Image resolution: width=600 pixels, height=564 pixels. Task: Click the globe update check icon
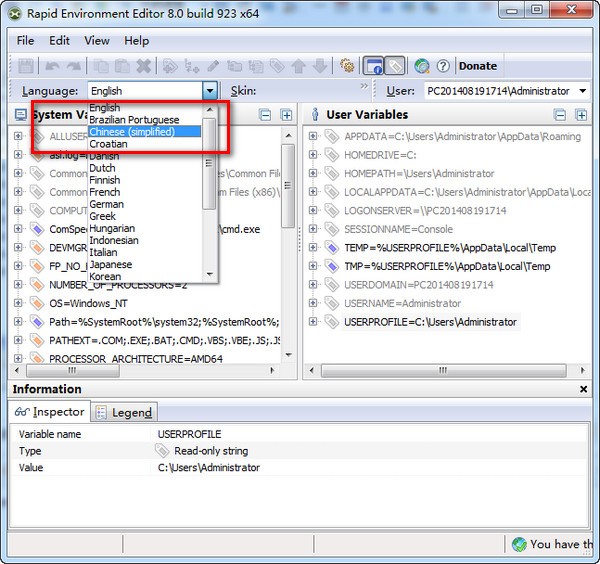pos(422,66)
